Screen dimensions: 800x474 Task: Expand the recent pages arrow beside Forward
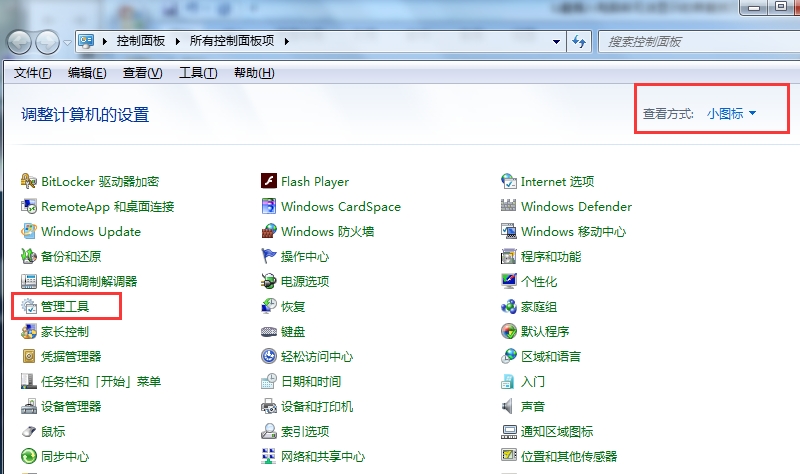pos(67,43)
